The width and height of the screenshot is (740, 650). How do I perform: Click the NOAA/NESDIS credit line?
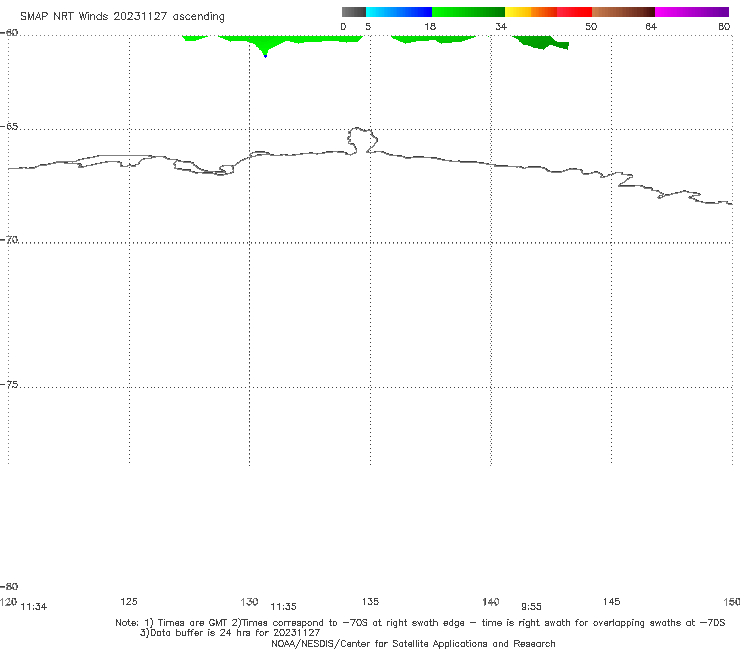[x=413, y=643]
